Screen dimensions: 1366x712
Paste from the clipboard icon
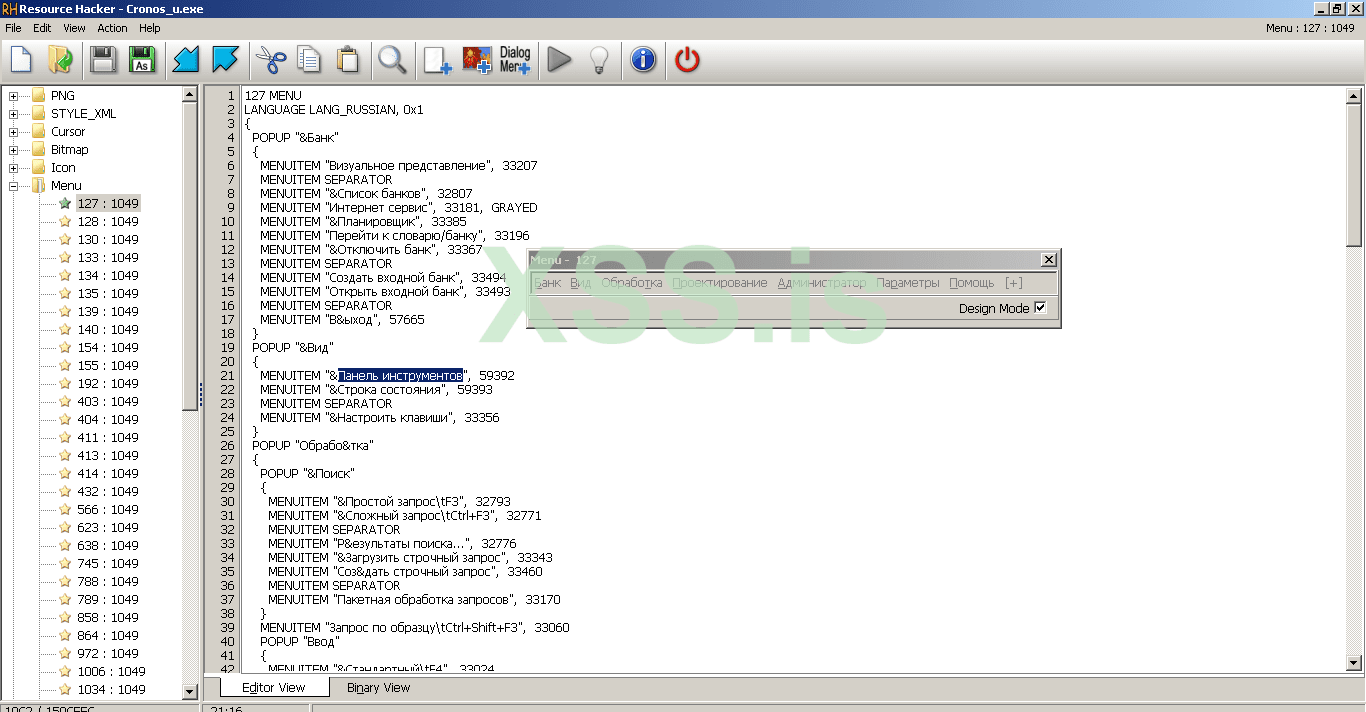[x=348, y=60]
